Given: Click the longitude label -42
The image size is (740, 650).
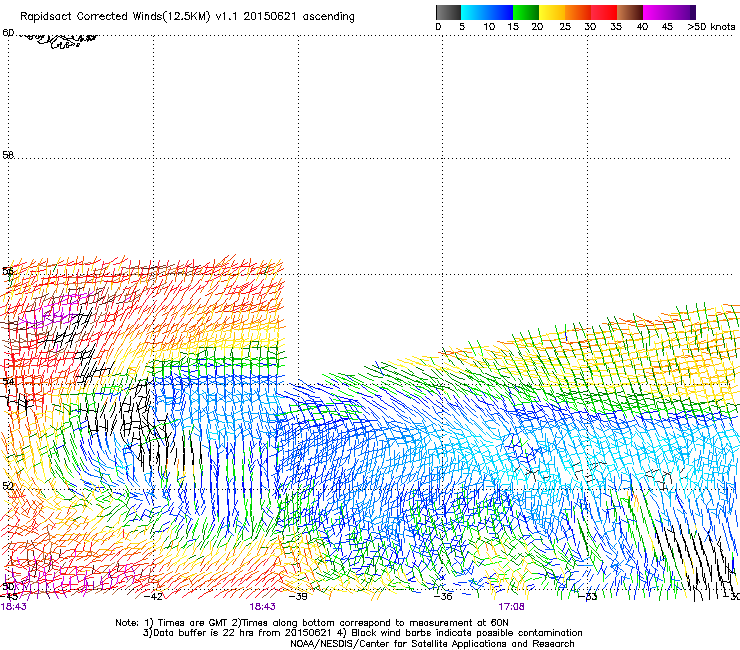Looking at the screenshot, I should [153, 596].
